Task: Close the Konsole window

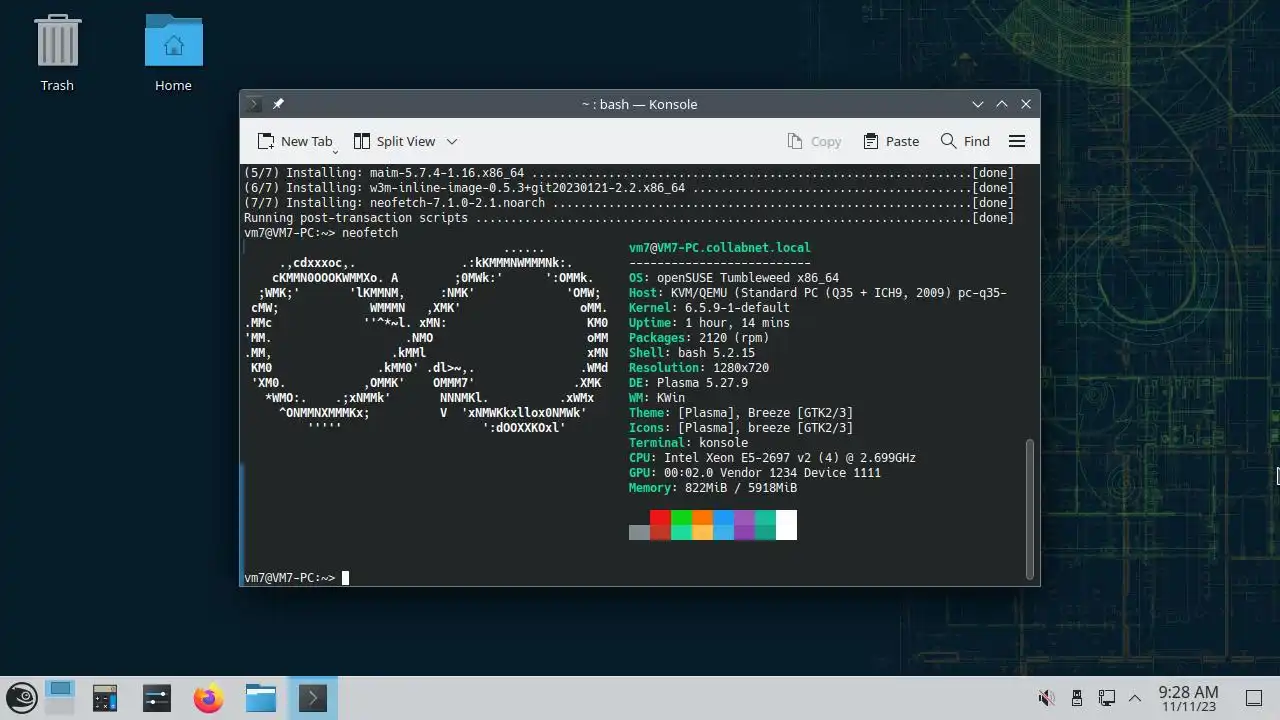Action: (x=1026, y=104)
